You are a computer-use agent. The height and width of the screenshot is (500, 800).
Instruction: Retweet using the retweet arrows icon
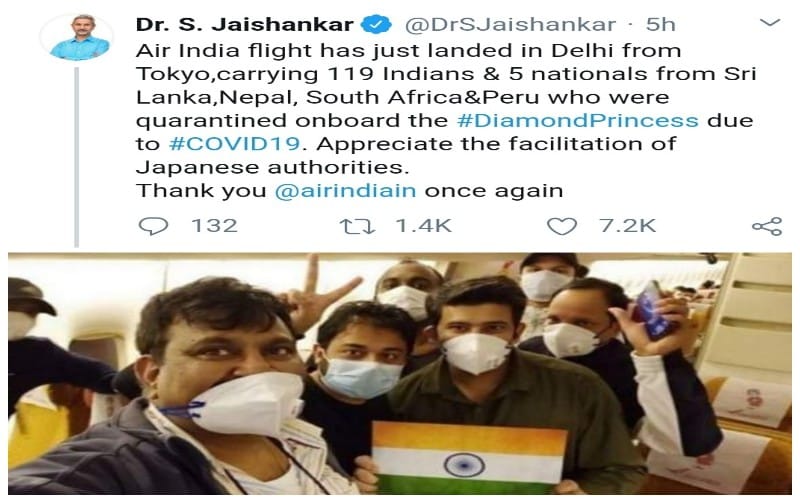358,226
